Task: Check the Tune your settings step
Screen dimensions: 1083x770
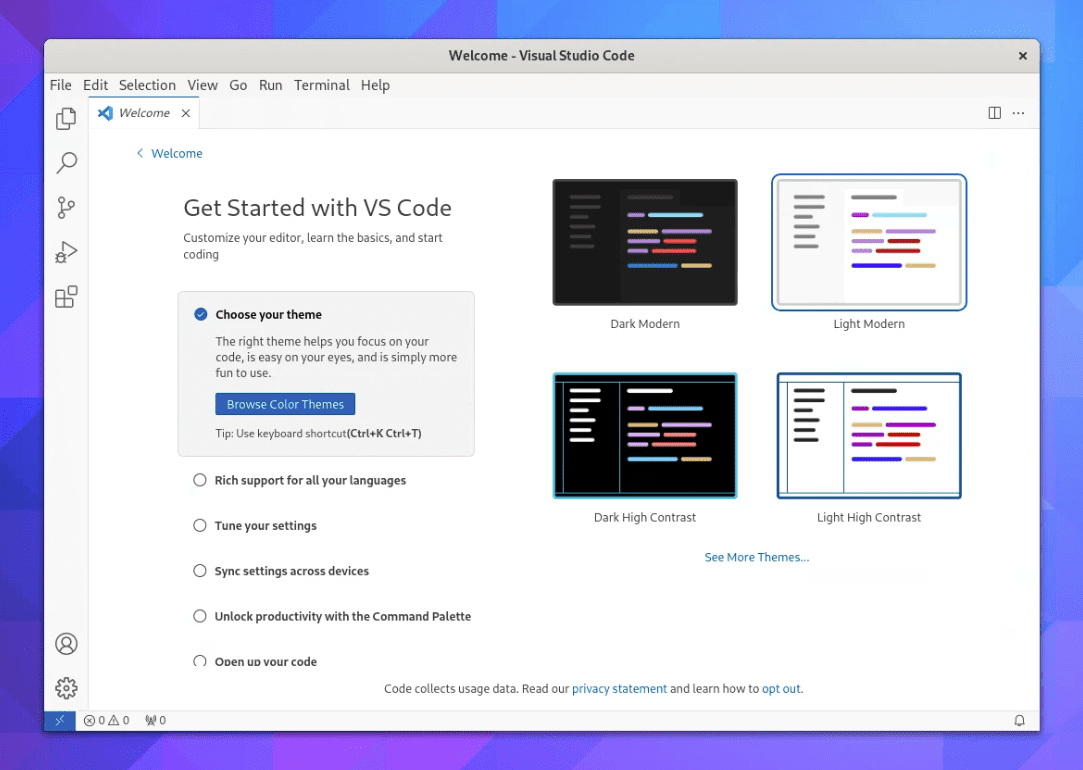Action: [x=199, y=525]
